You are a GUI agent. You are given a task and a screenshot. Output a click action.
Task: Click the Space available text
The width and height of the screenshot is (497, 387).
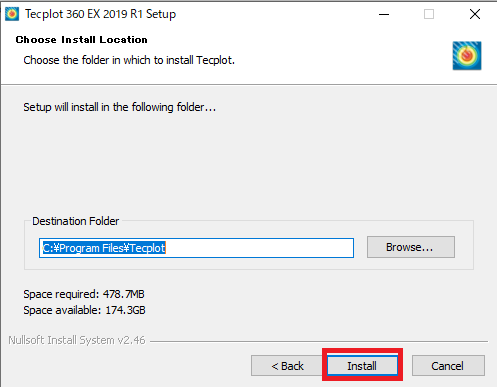pyautogui.click(x=84, y=310)
